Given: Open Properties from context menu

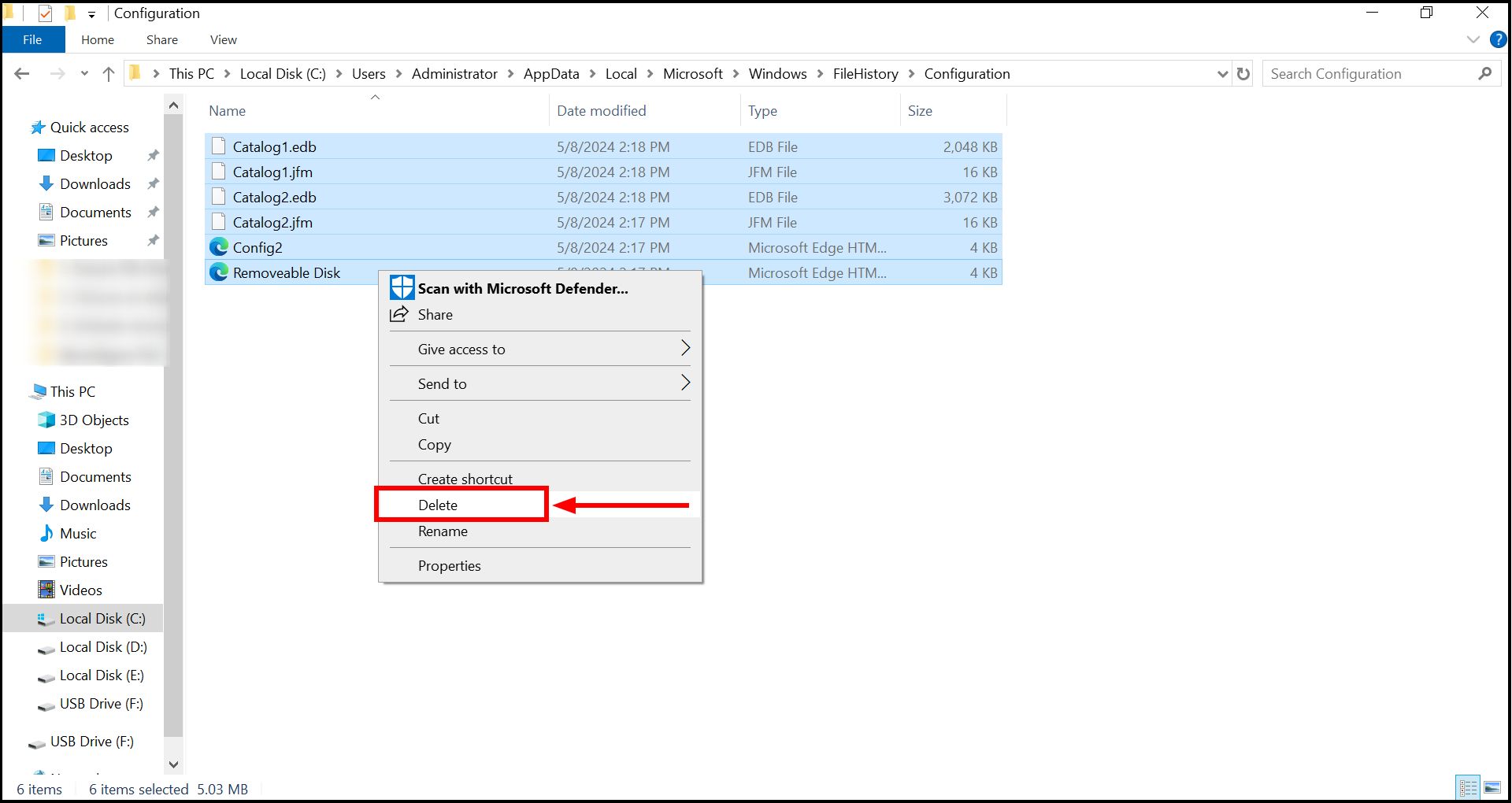Looking at the screenshot, I should pyautogui.click(x=540, y=565).
